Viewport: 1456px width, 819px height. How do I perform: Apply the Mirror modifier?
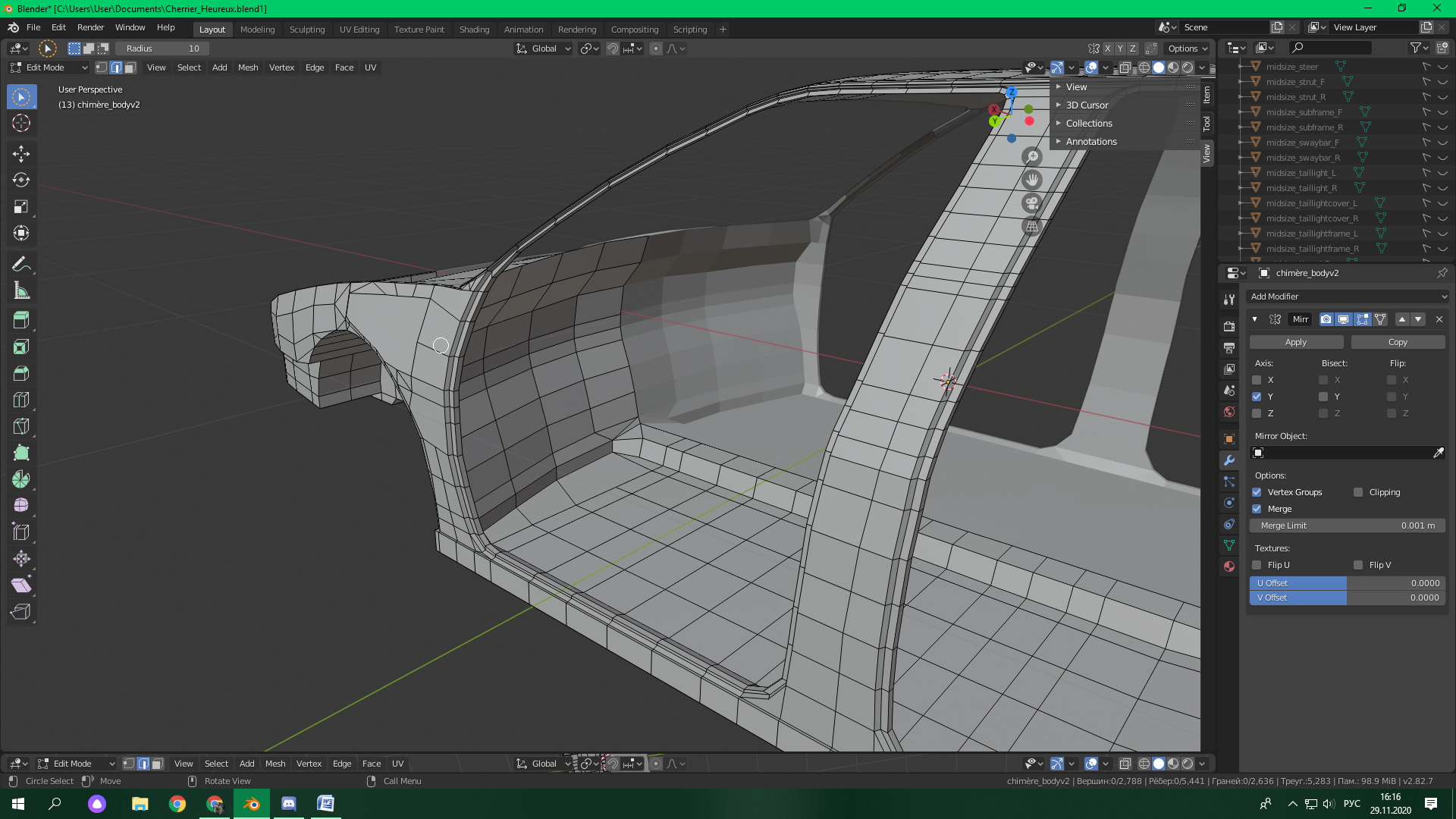click(1296, 342)
